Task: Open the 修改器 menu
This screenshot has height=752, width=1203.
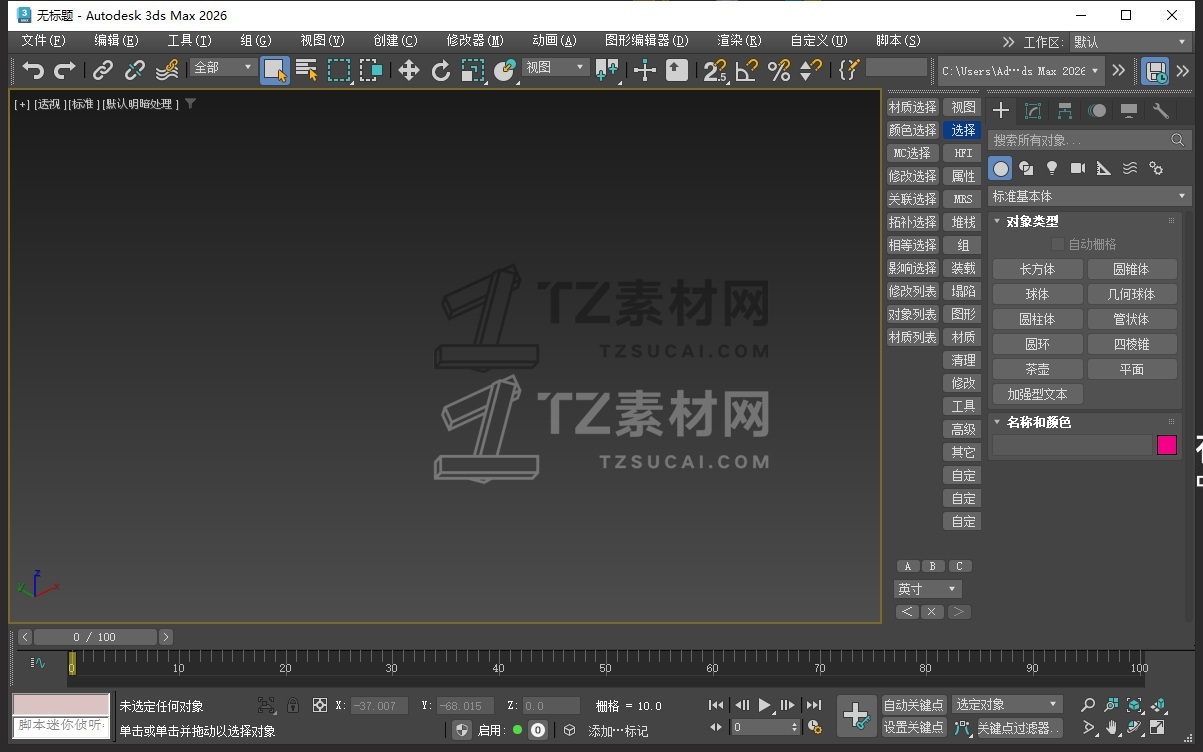Action: tap(475, 41)
